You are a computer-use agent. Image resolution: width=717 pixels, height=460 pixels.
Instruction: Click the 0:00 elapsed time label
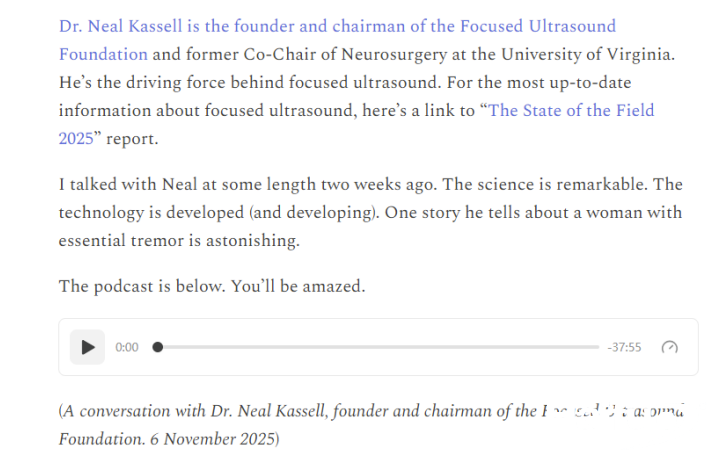tap(127, 347)
